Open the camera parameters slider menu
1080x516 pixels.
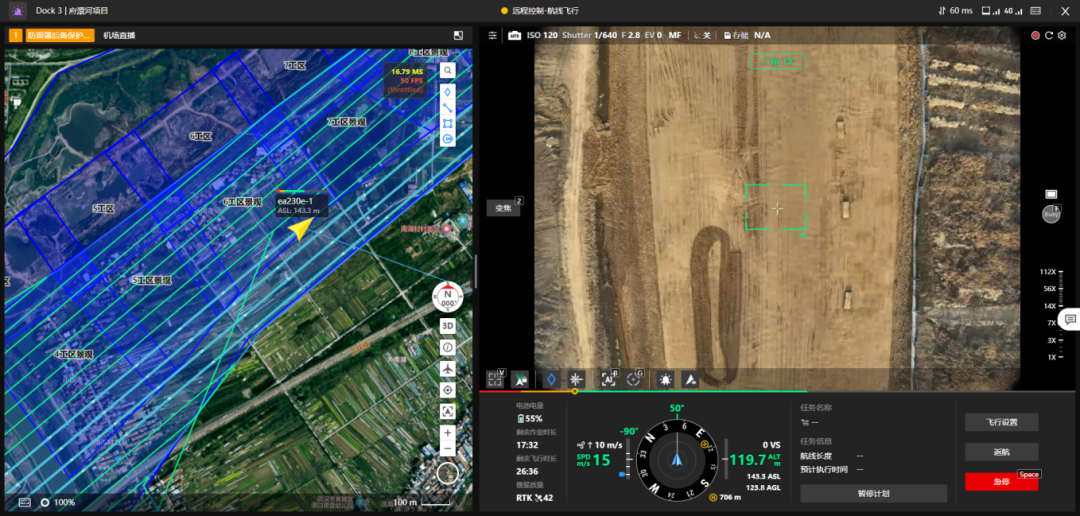(492, 35)
